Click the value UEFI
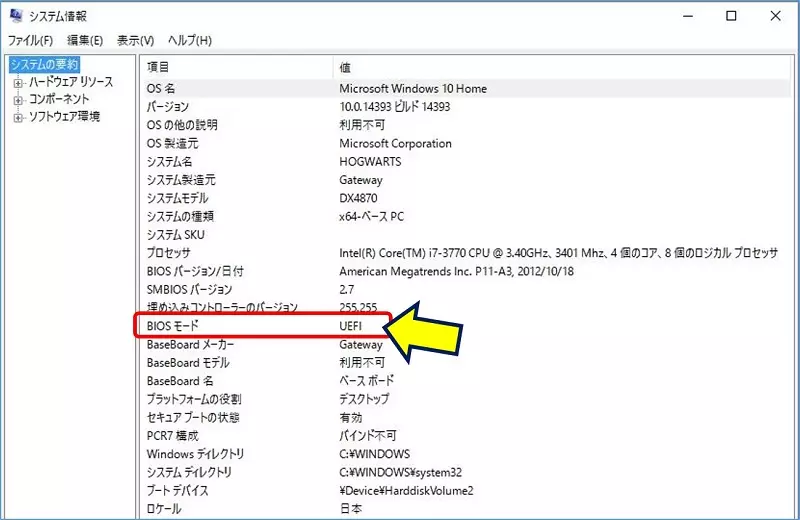Viewport: 800px width, 520px height. (351, 326)
